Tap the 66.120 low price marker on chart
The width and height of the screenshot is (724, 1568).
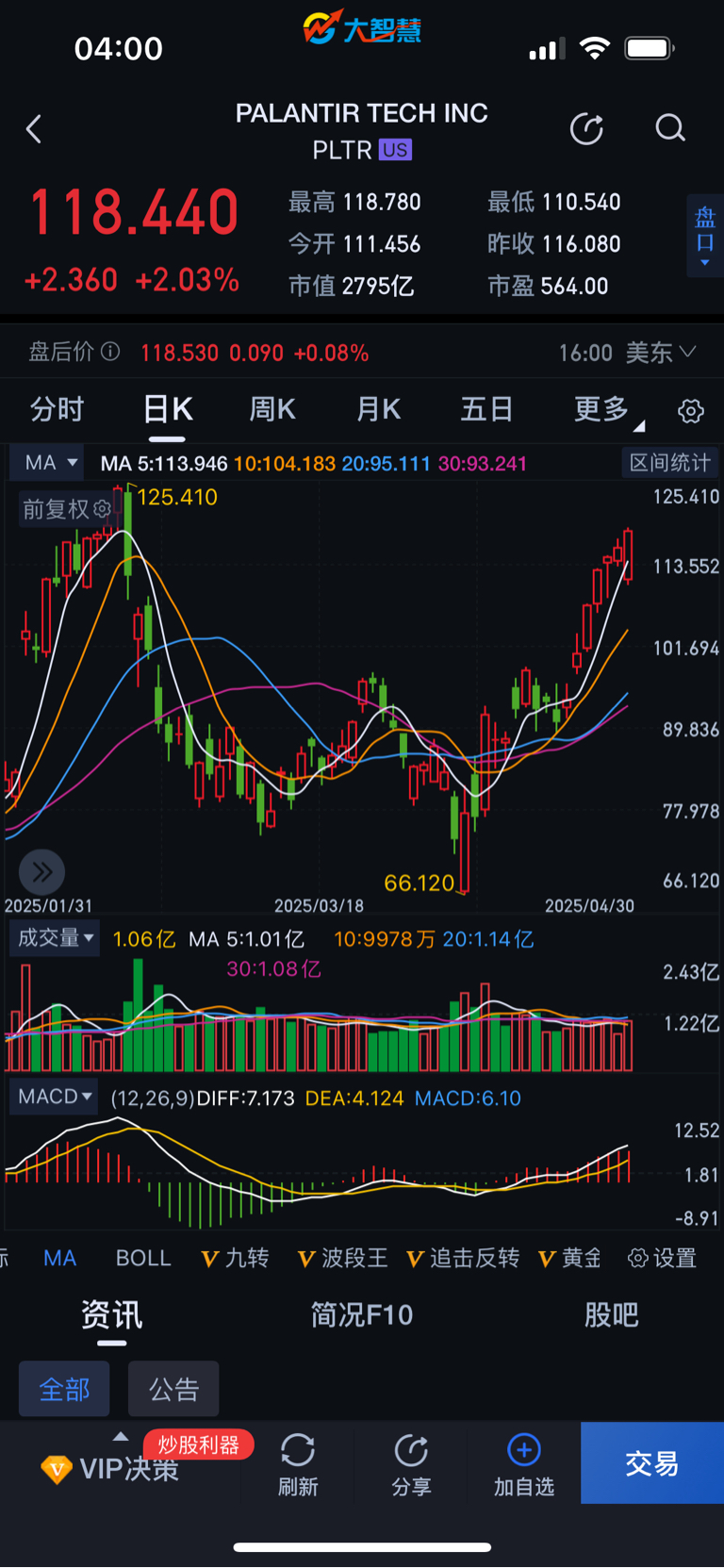tap(419, 883)
